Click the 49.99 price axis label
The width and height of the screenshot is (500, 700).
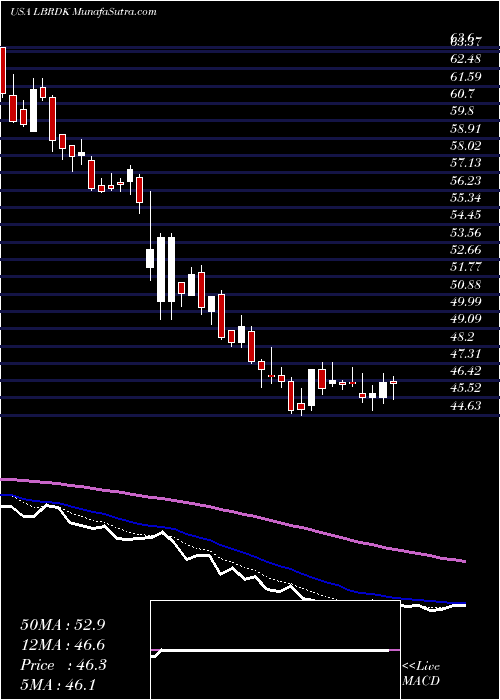465,301
